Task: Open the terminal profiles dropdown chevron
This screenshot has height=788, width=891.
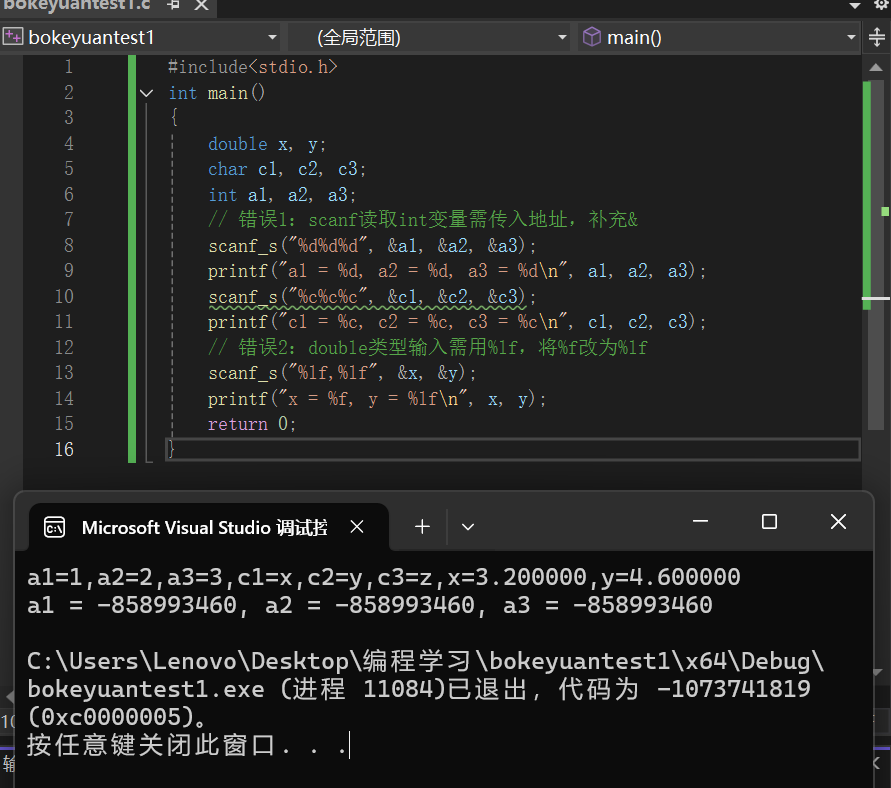Action: pos(468,527)
